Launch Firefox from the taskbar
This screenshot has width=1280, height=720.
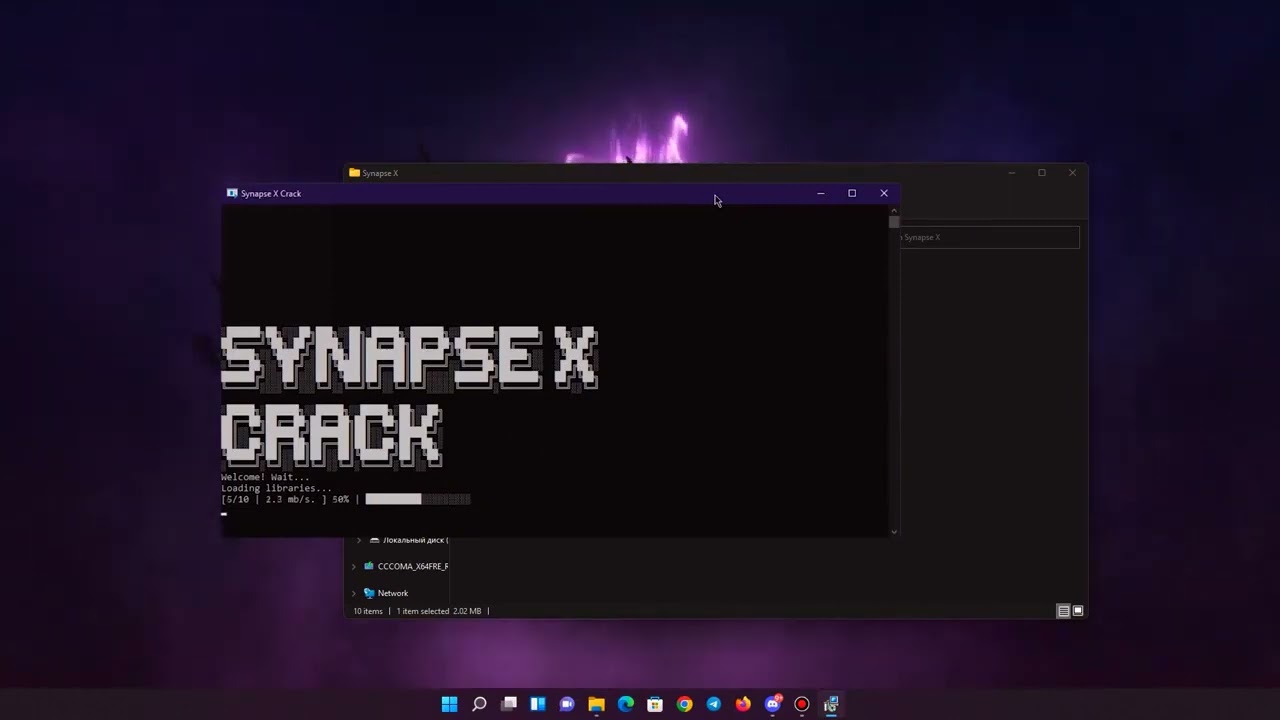pyautogui.click(x=743, y=704)
